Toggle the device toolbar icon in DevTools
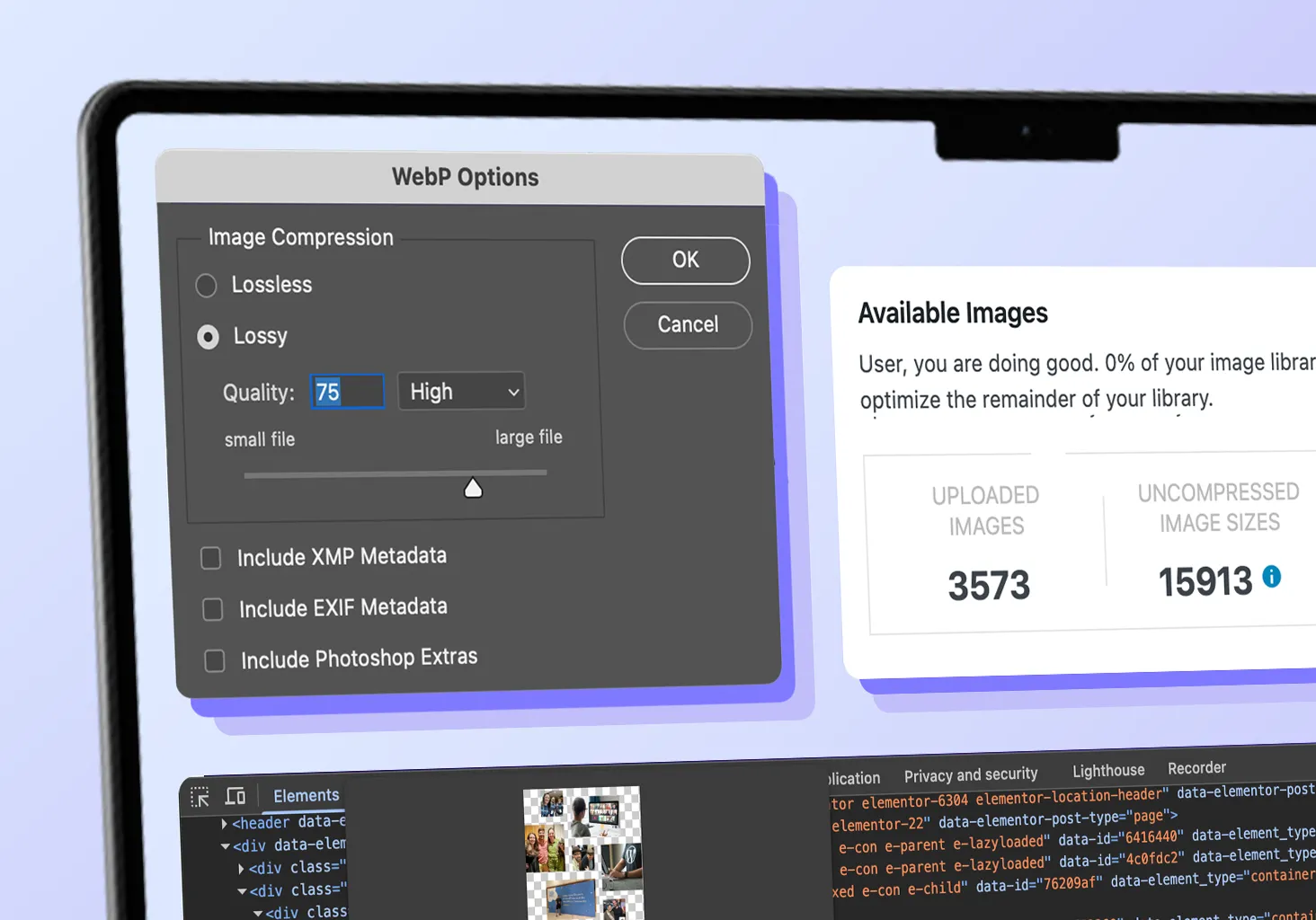The height and width of the screenshot is (920, 1316). pyautogui.click(x=235, y=795)
